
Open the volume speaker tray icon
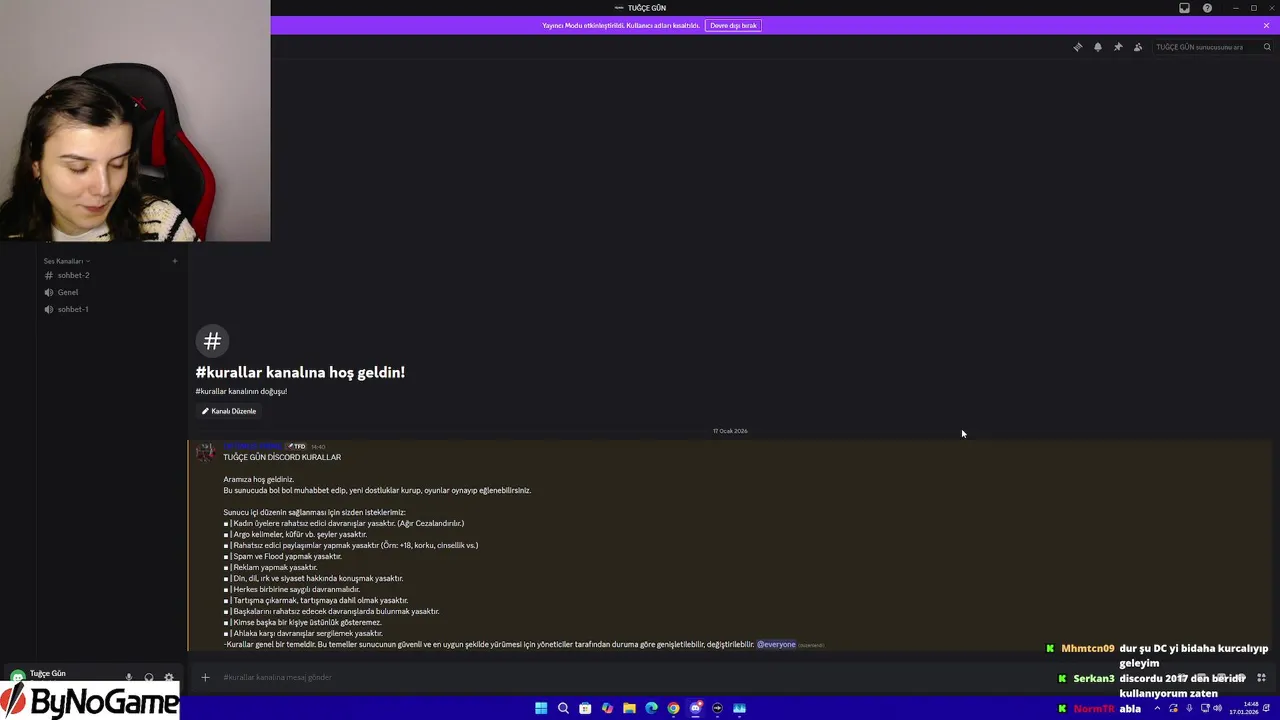(x=1217, y=708)
